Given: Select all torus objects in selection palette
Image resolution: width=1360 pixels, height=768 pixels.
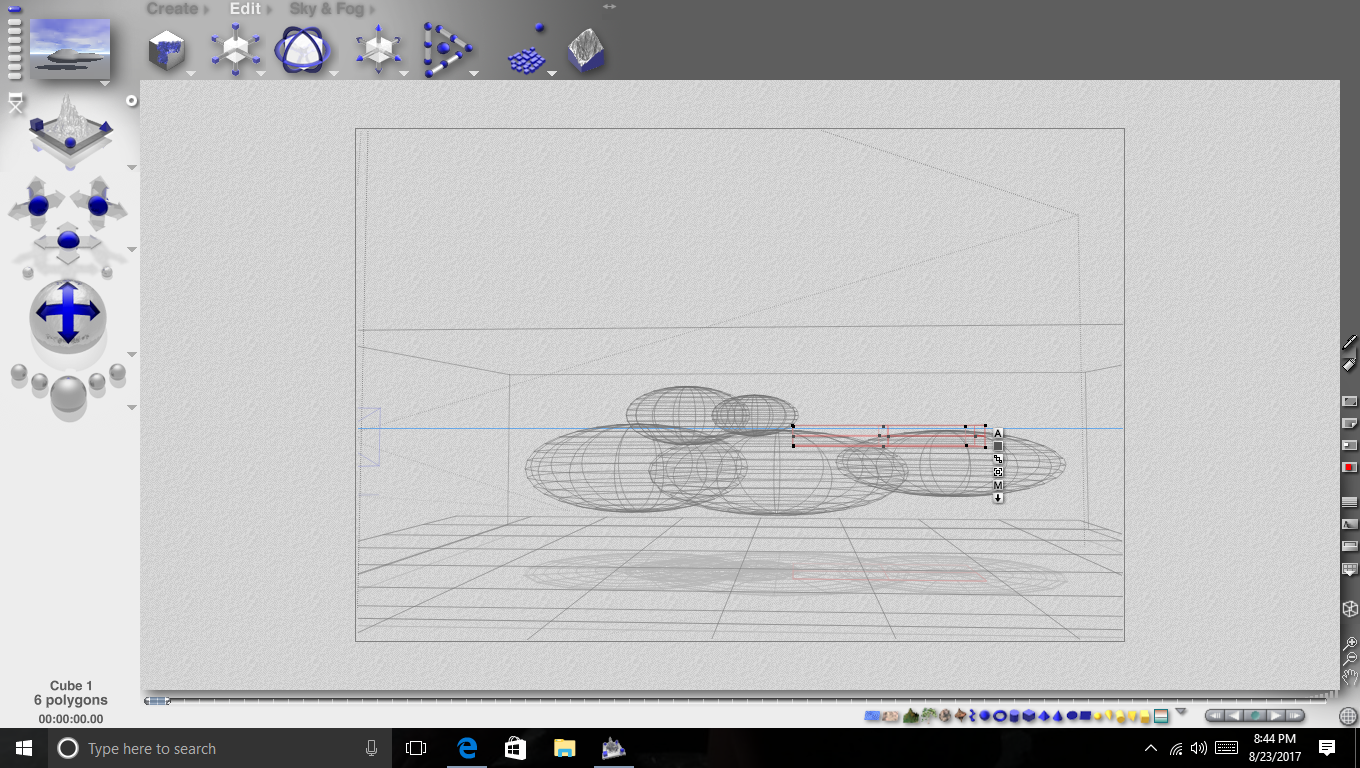Looking at the screenshot, I should [999, 716].
